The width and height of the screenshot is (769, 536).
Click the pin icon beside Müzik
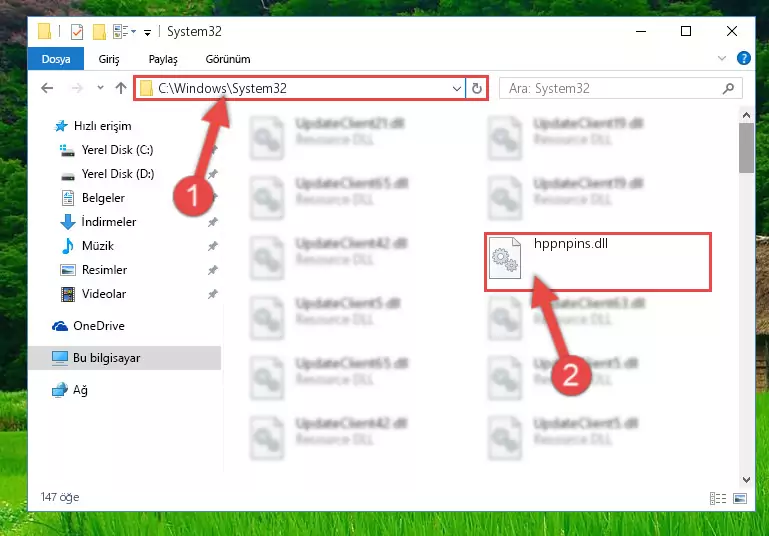coord(212,246)
